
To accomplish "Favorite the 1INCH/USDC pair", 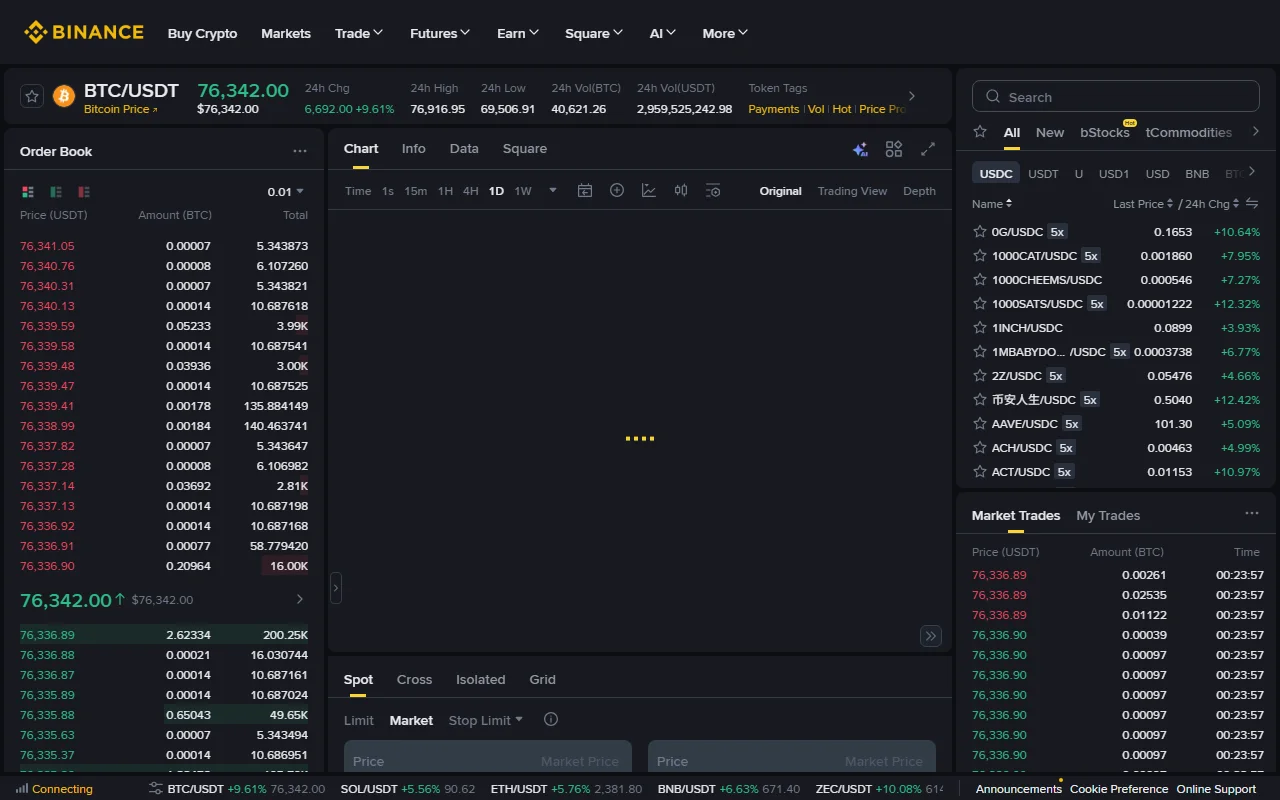I will [980, 328].
